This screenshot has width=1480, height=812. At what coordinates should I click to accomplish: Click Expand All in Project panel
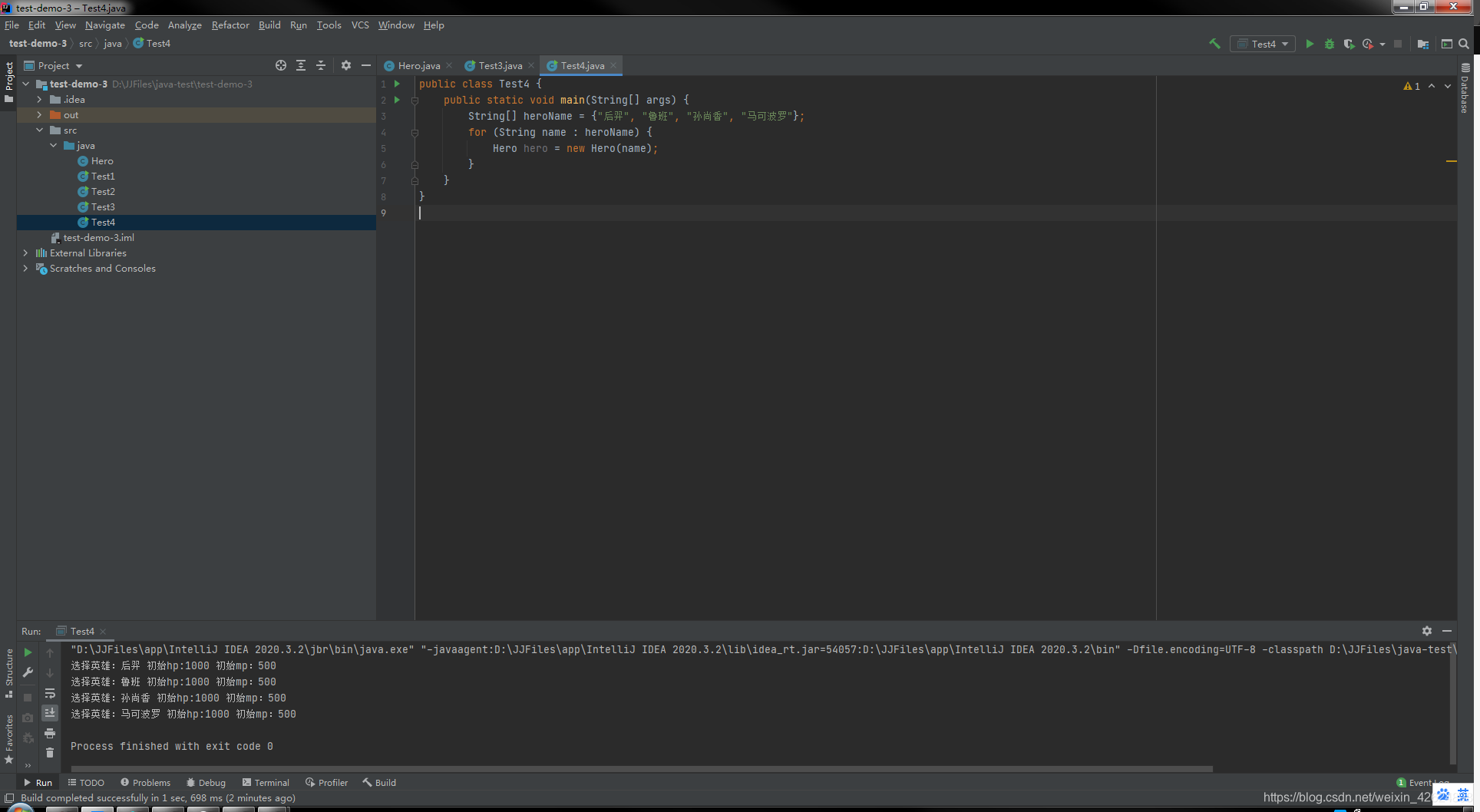[x=301, y=65]
